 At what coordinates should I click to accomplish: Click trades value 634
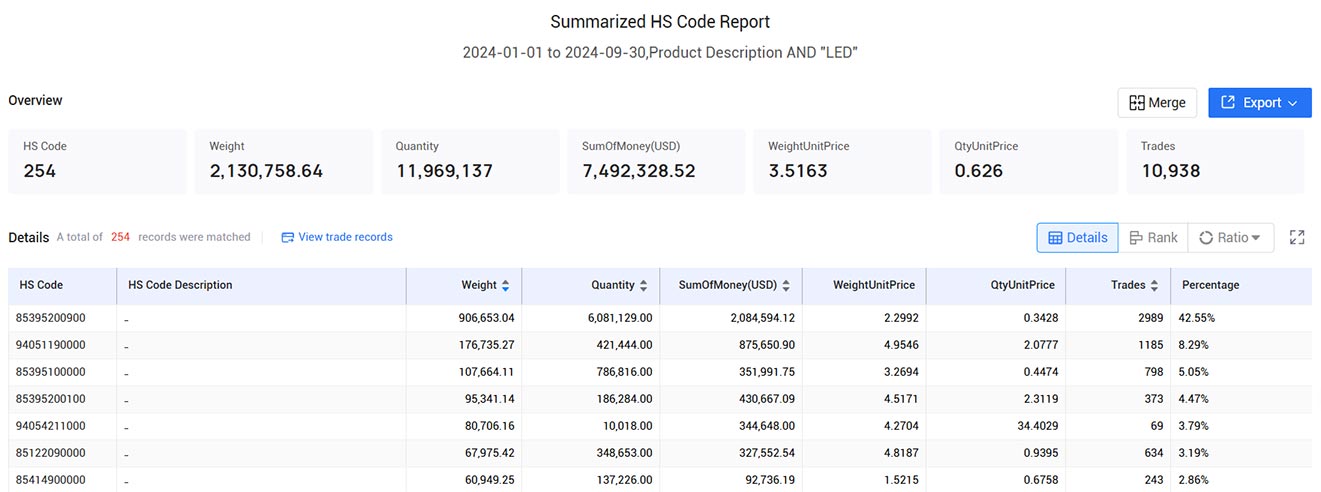click(1154, 453)
